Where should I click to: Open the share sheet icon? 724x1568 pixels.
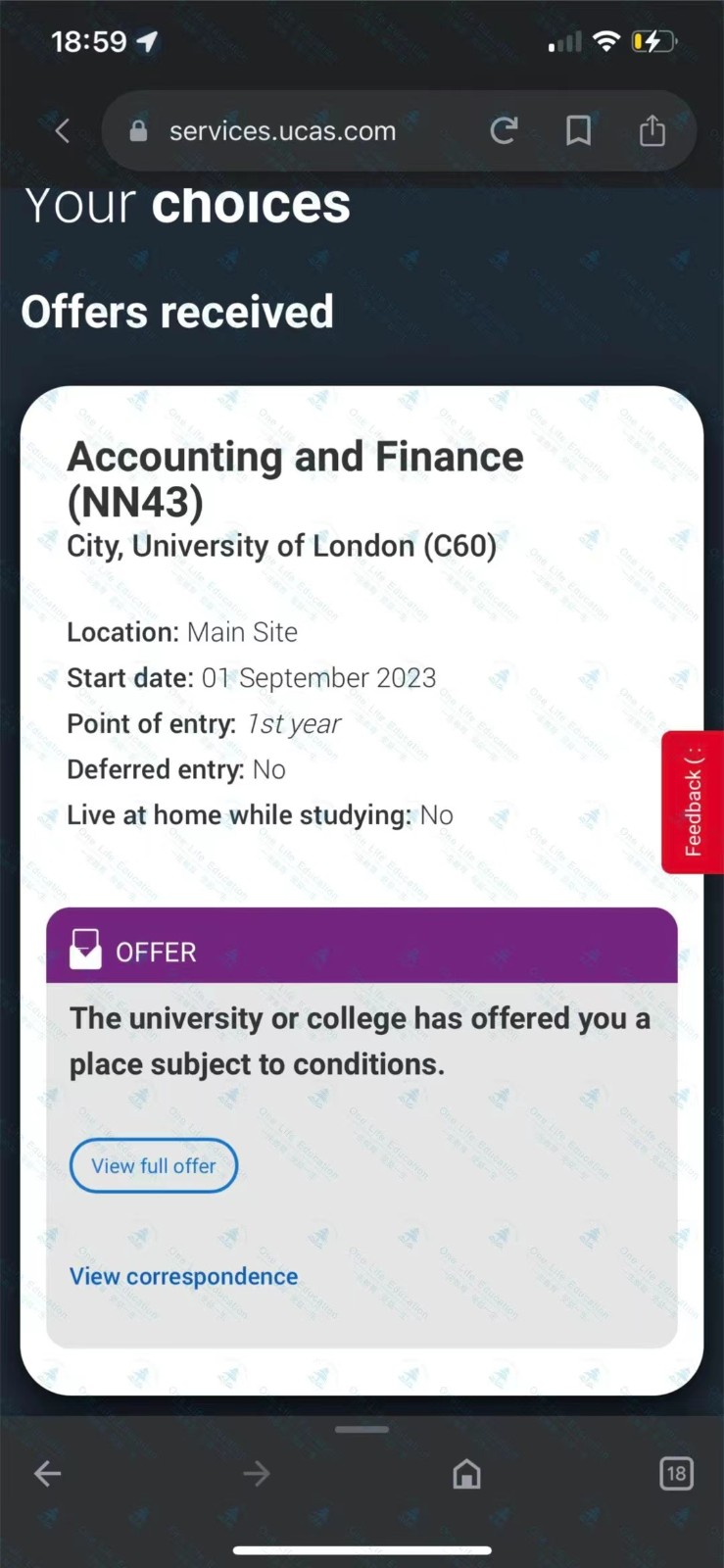(x=652, y=130)
